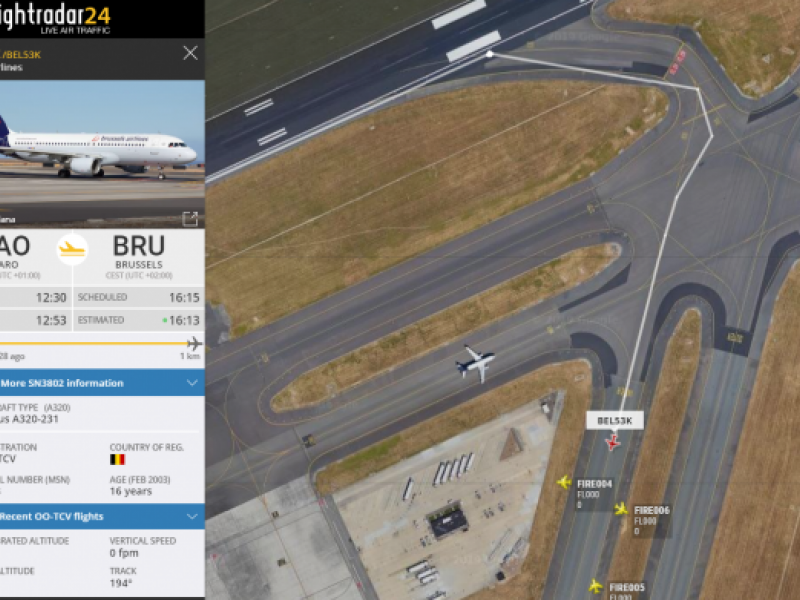The image size is (800, 600).
Task: Click the BEL53K map label
Action: (x=615, y=420)
